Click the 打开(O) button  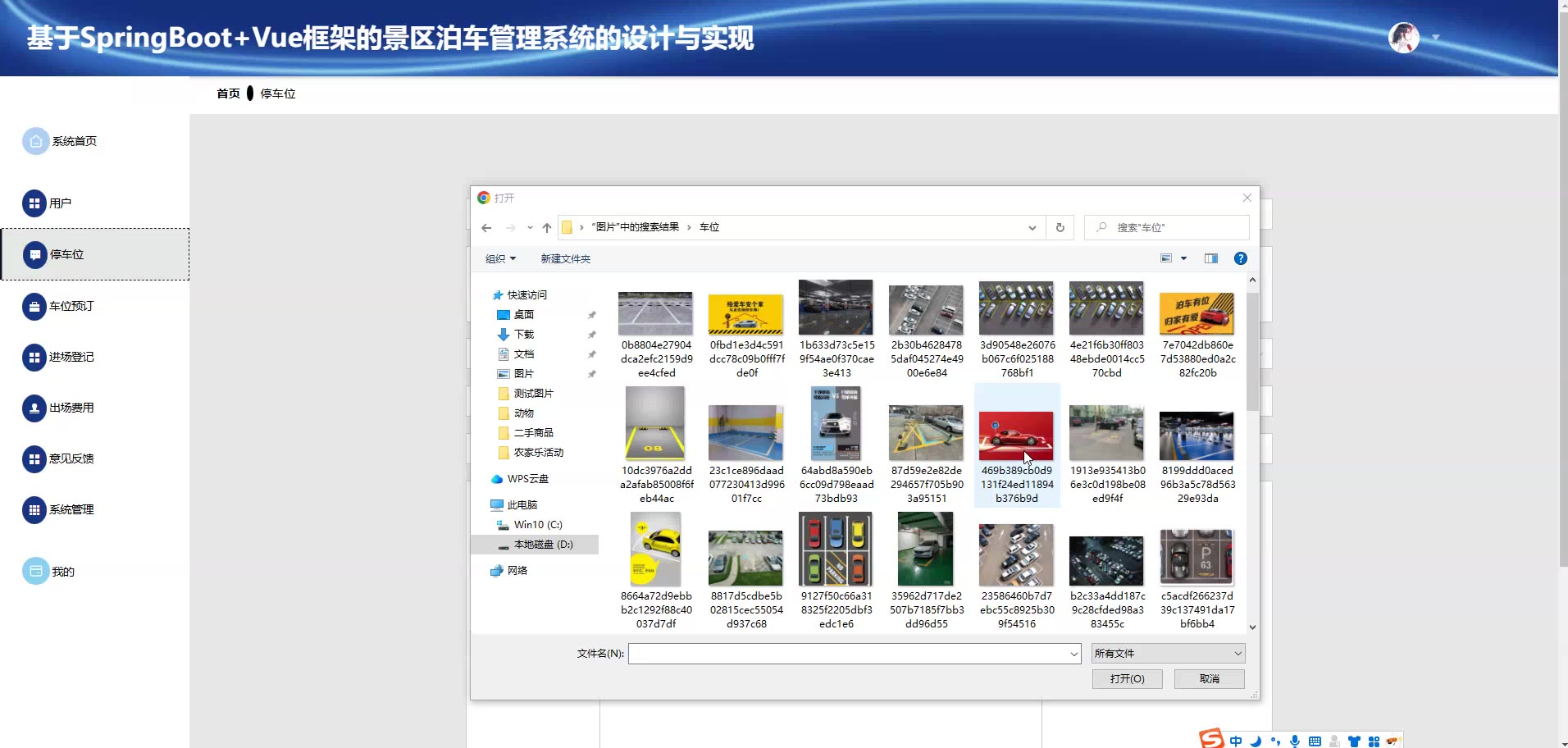[1127, 679]
